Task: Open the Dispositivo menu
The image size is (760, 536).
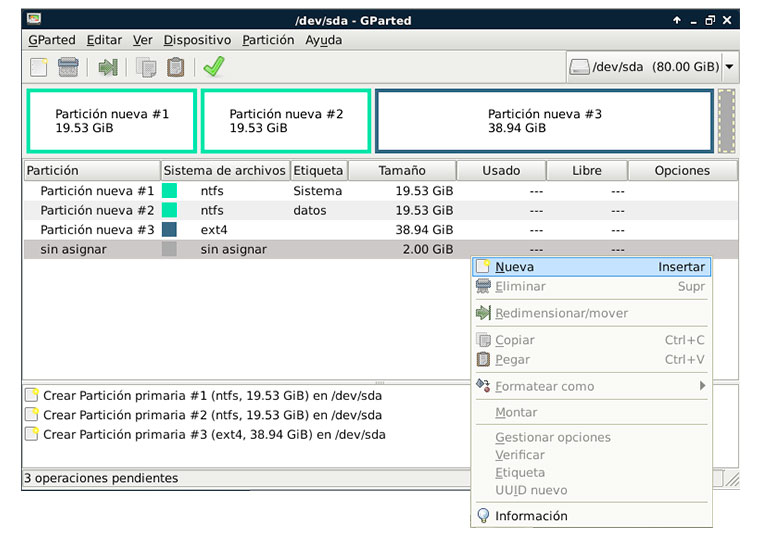Action: 197,40
